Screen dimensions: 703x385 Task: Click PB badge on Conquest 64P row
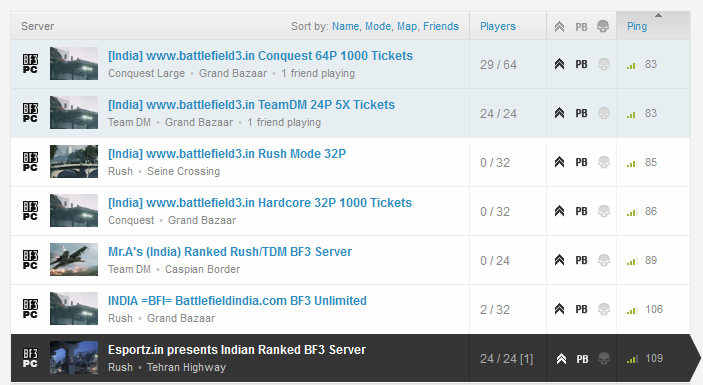click(x=581, y=65)
